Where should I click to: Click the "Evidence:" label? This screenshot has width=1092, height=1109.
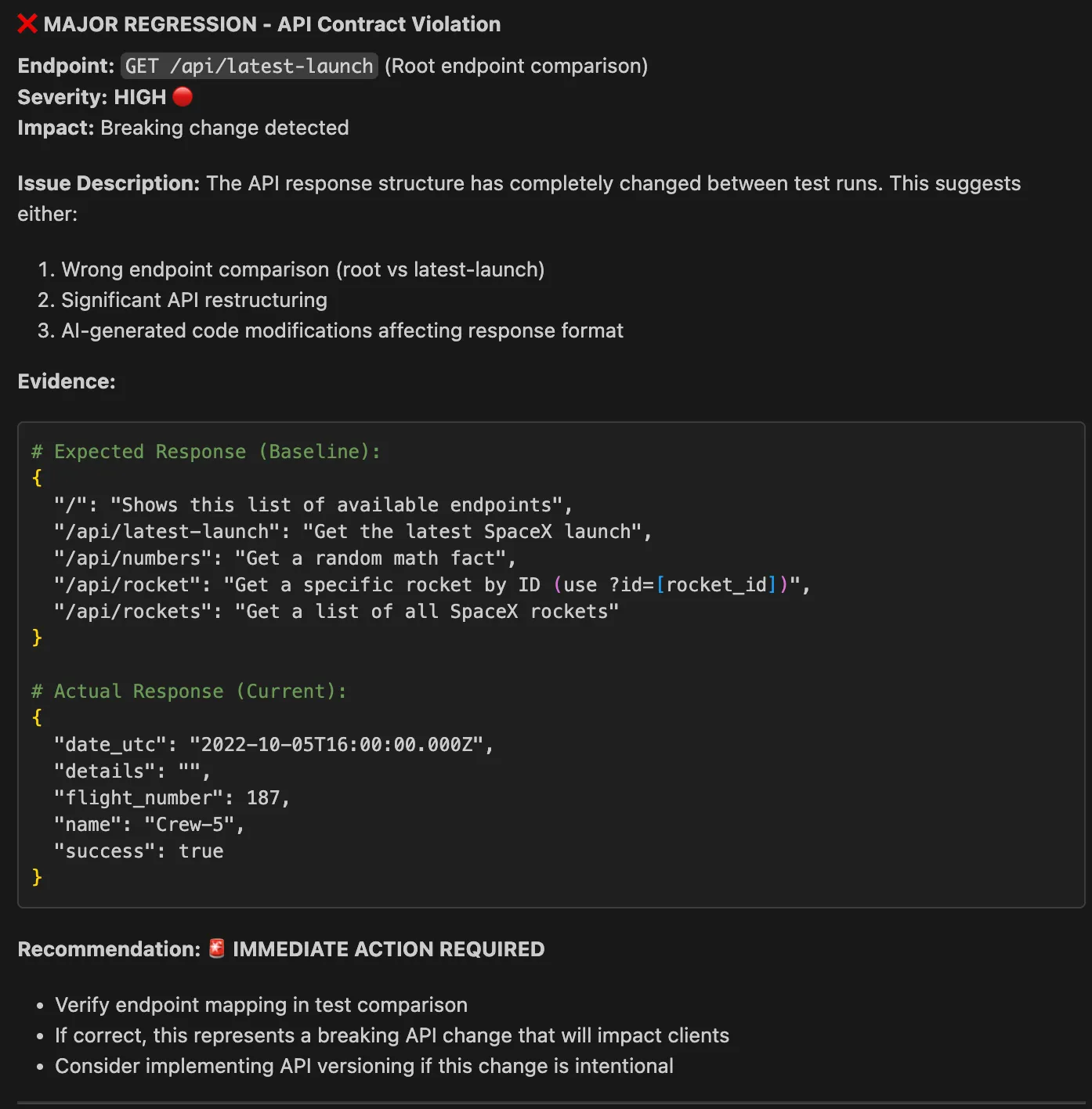coord(67,381)
